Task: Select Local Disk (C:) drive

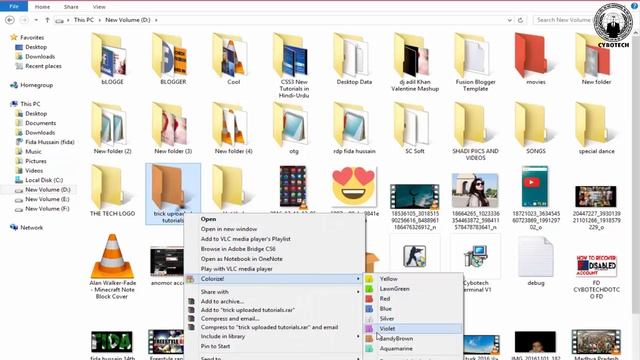Action: [44, 180]
